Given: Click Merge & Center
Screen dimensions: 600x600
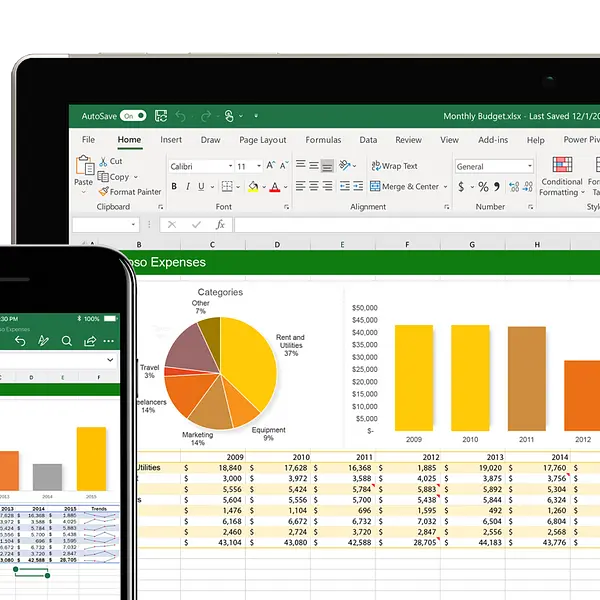Looking at the screenshot, I should 404,186.
